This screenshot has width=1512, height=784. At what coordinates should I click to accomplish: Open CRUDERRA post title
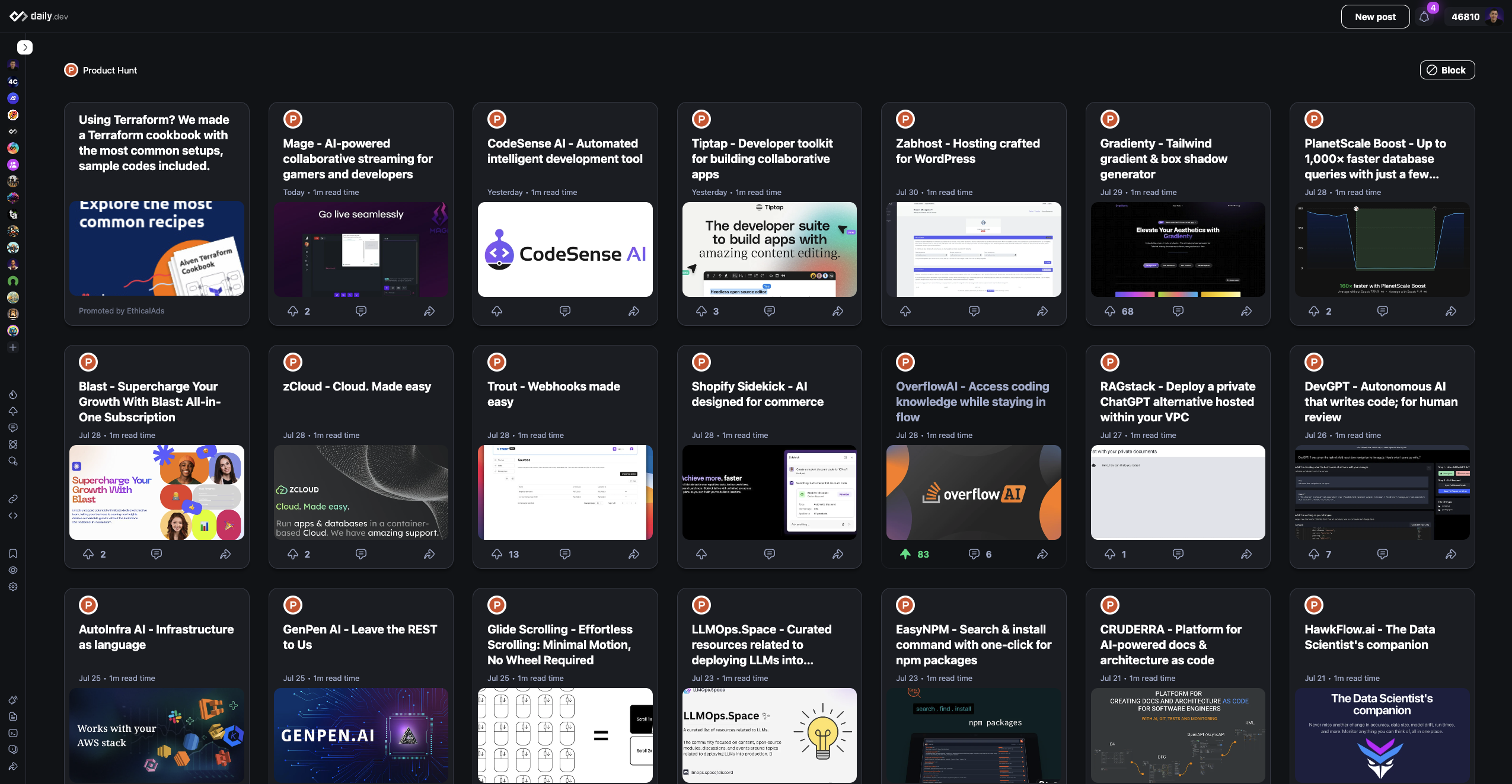[1170, 645]
